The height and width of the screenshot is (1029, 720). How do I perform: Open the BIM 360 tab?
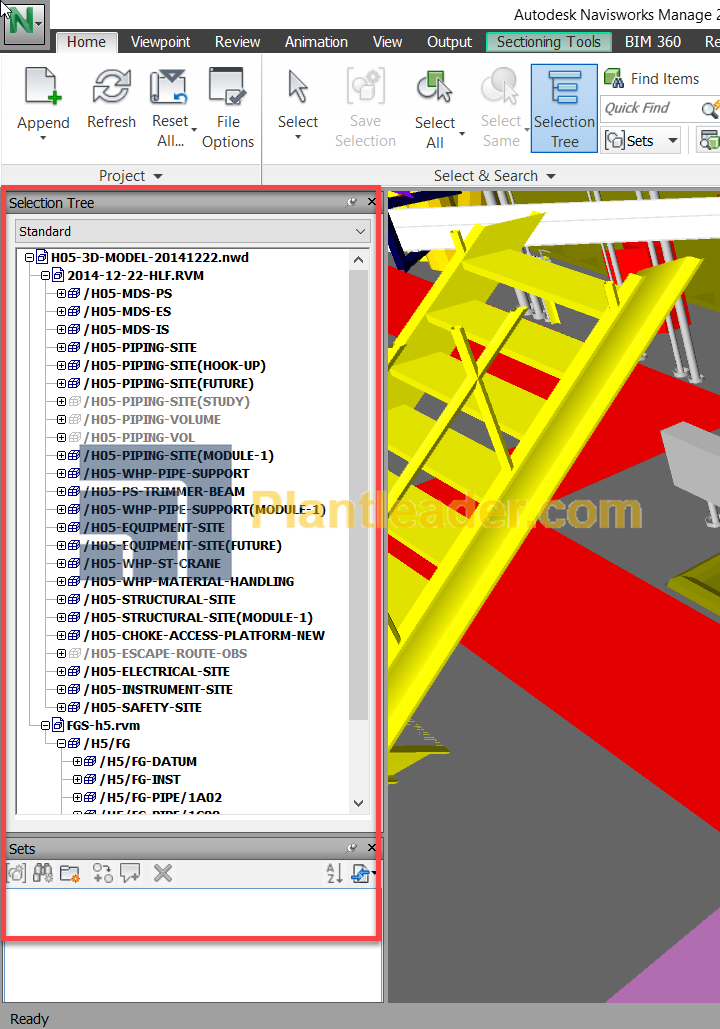tap(653, 42)
